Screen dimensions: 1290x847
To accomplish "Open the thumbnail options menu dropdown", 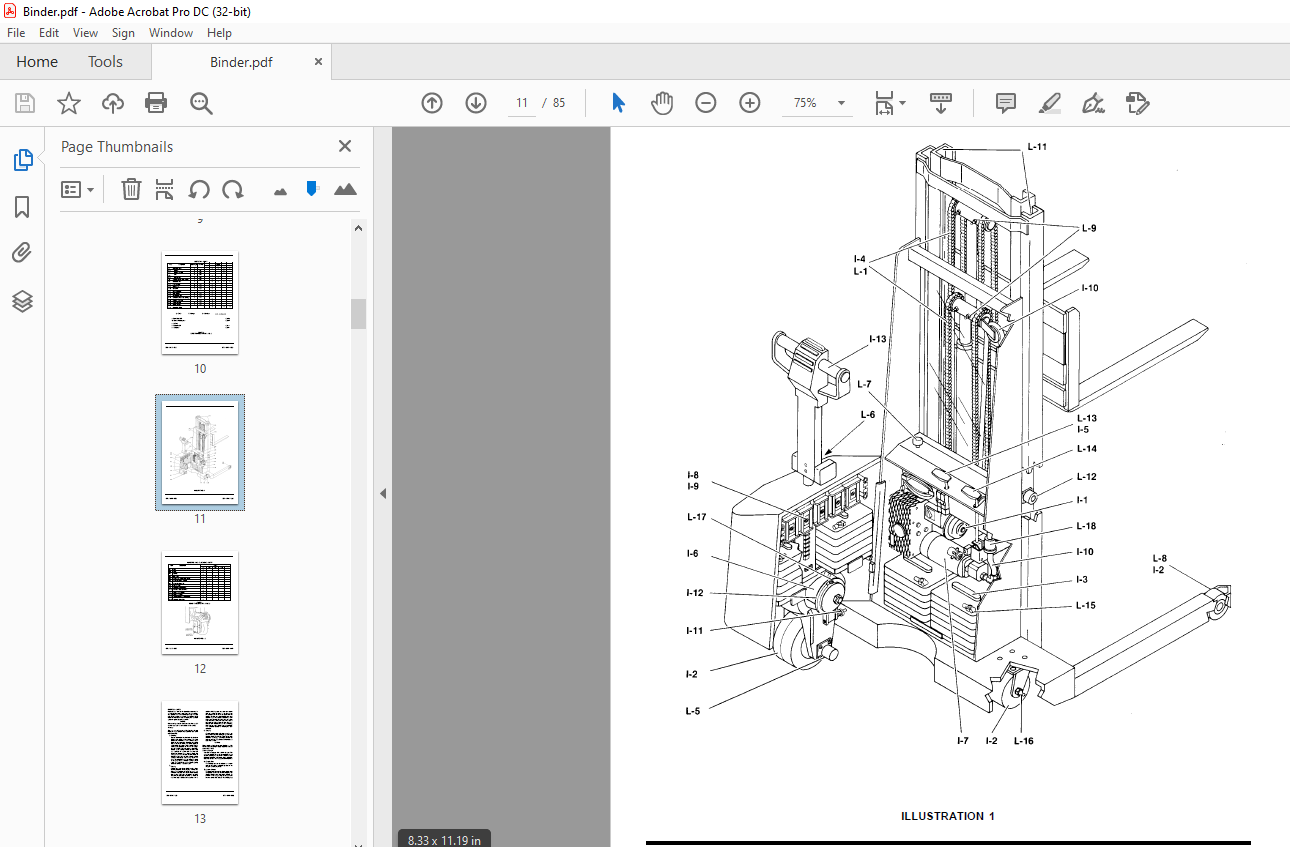I will coord(77,189).
